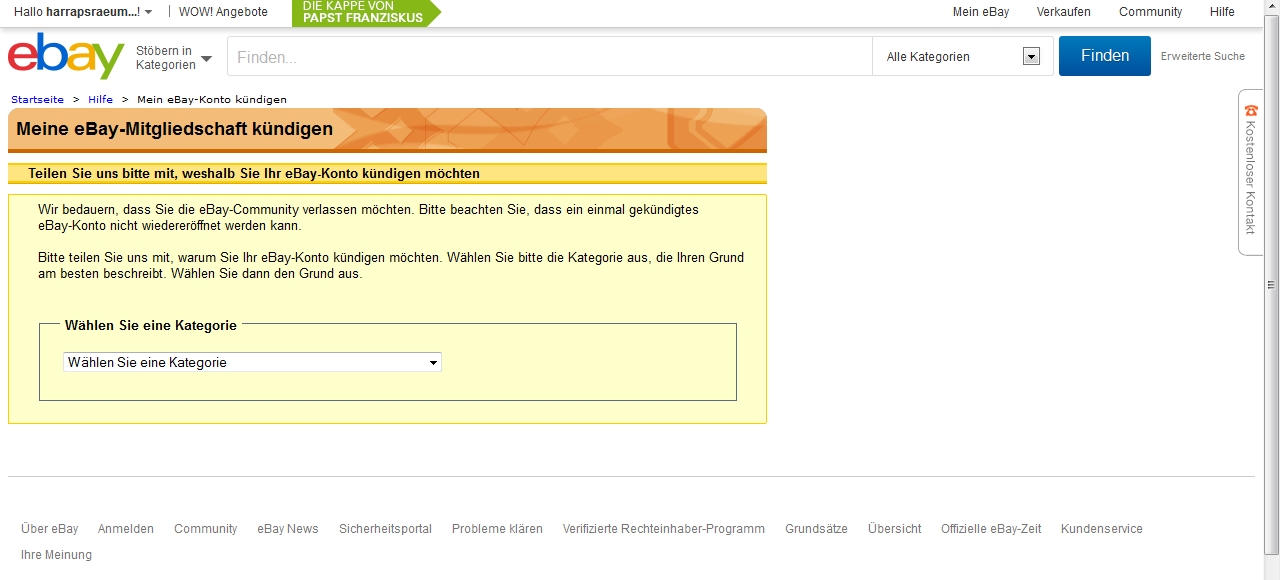The height and width of the screenshot is (580, 1280).
Task: Click the Finden search input field
Action: [550, 57]
